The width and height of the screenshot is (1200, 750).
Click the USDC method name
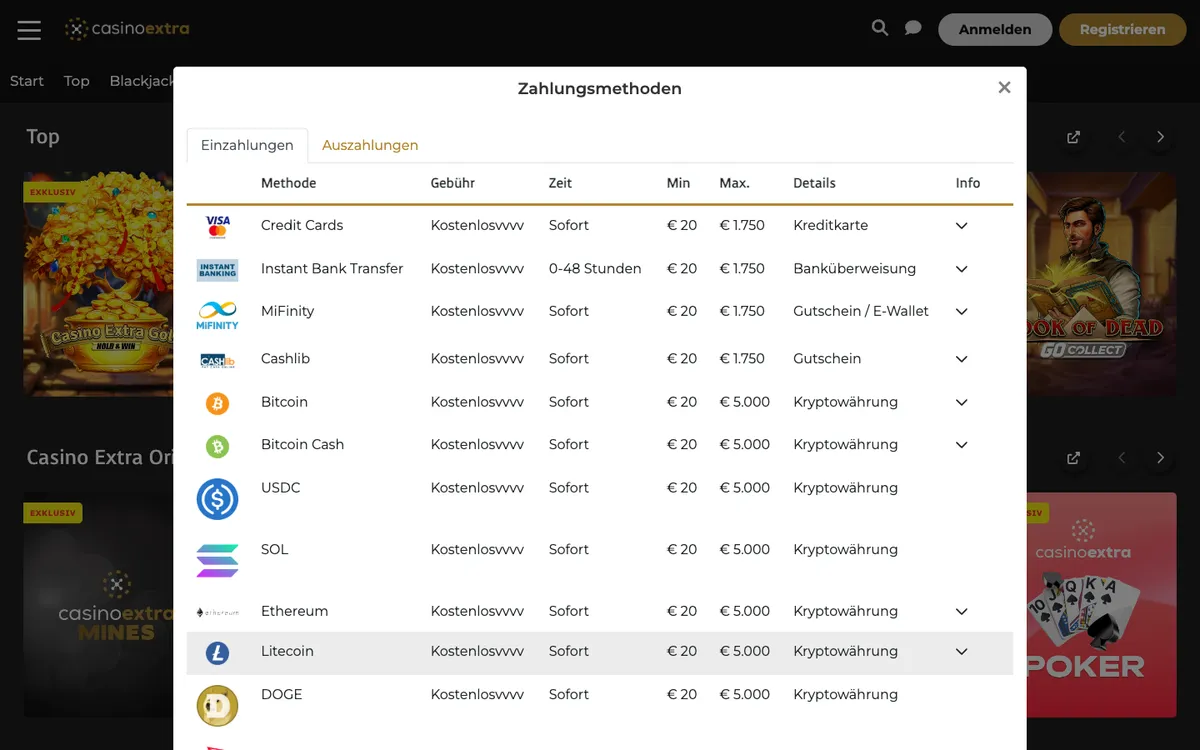[281, 488]
